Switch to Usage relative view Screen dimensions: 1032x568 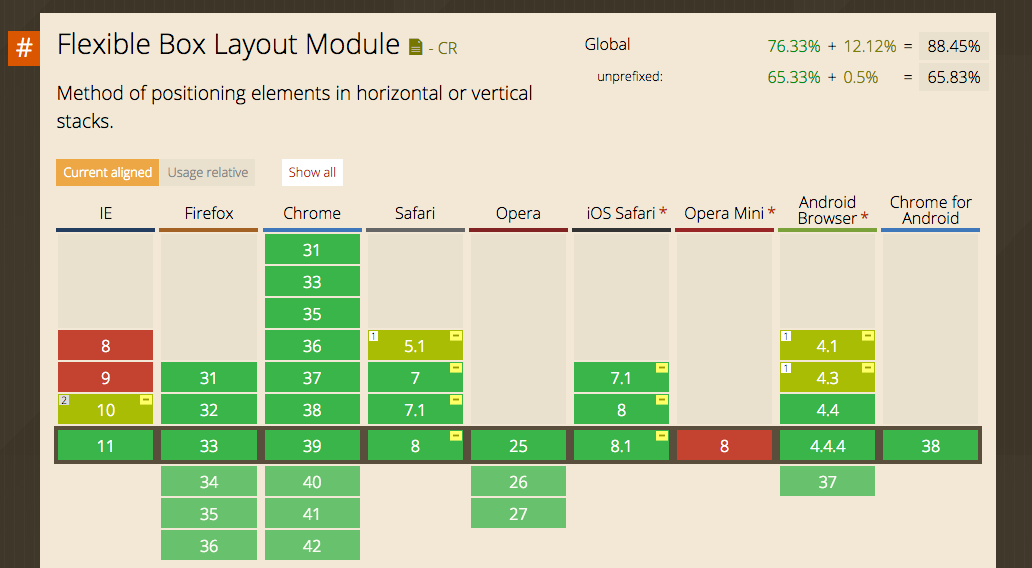[x=207, y=172]
